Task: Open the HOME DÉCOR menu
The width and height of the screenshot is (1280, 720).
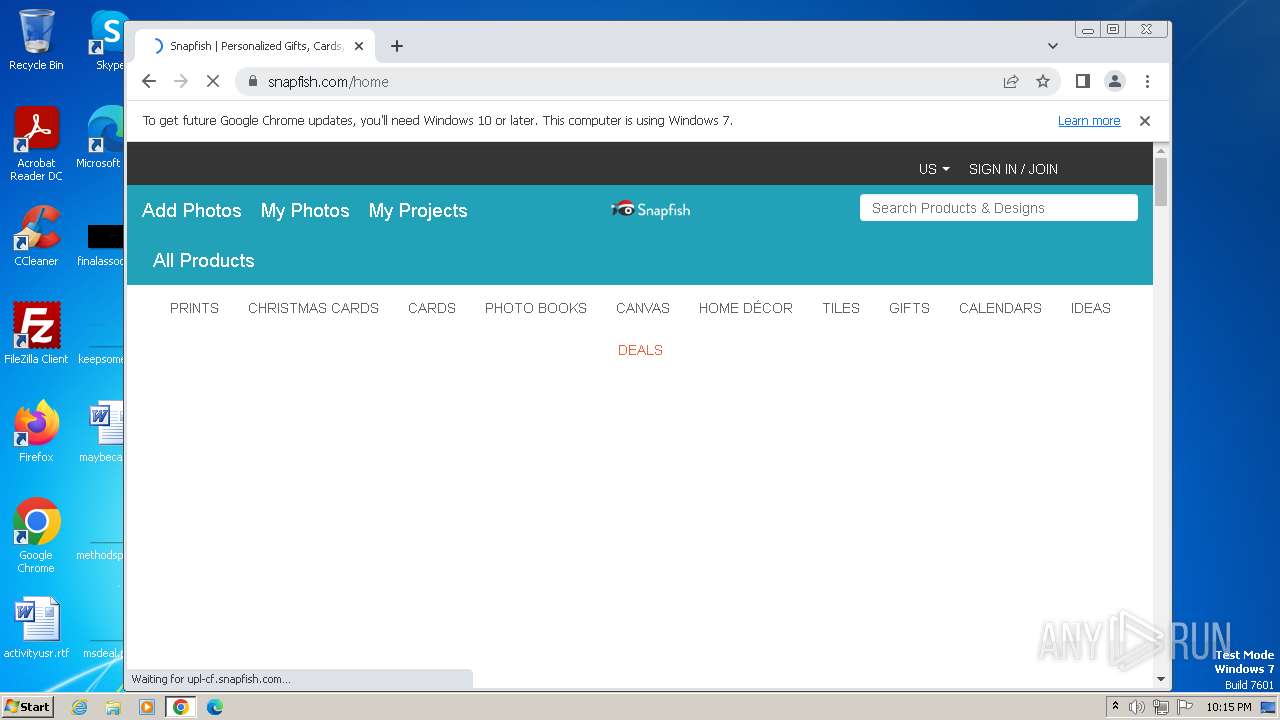Action: (x=746, y=308)
